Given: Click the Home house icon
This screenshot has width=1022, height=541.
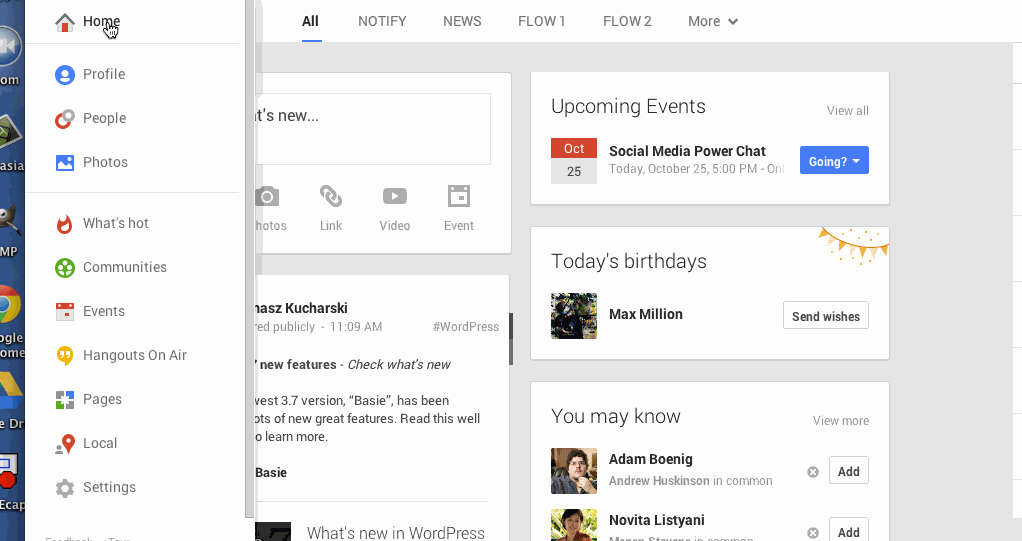Looking at the screenshot, I should click(65, 22).
